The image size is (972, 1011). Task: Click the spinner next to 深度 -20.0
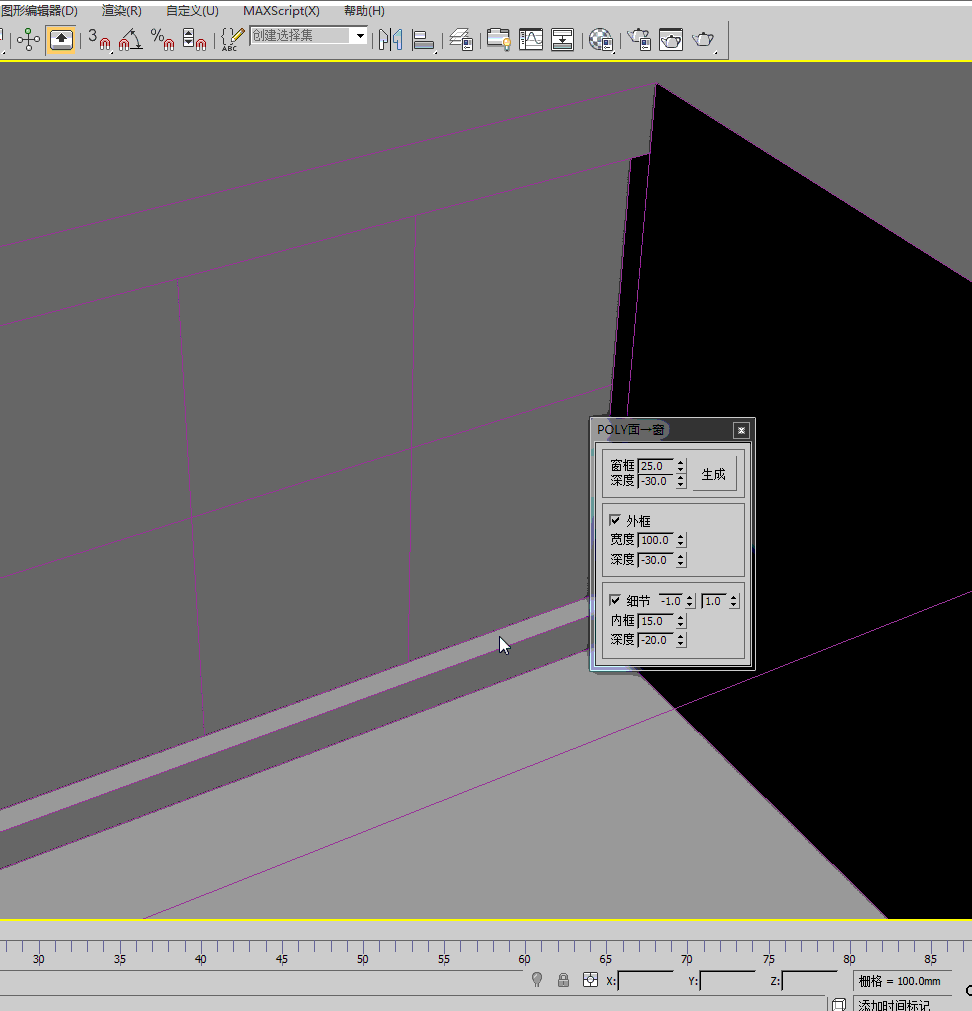[x=681, y=640]
